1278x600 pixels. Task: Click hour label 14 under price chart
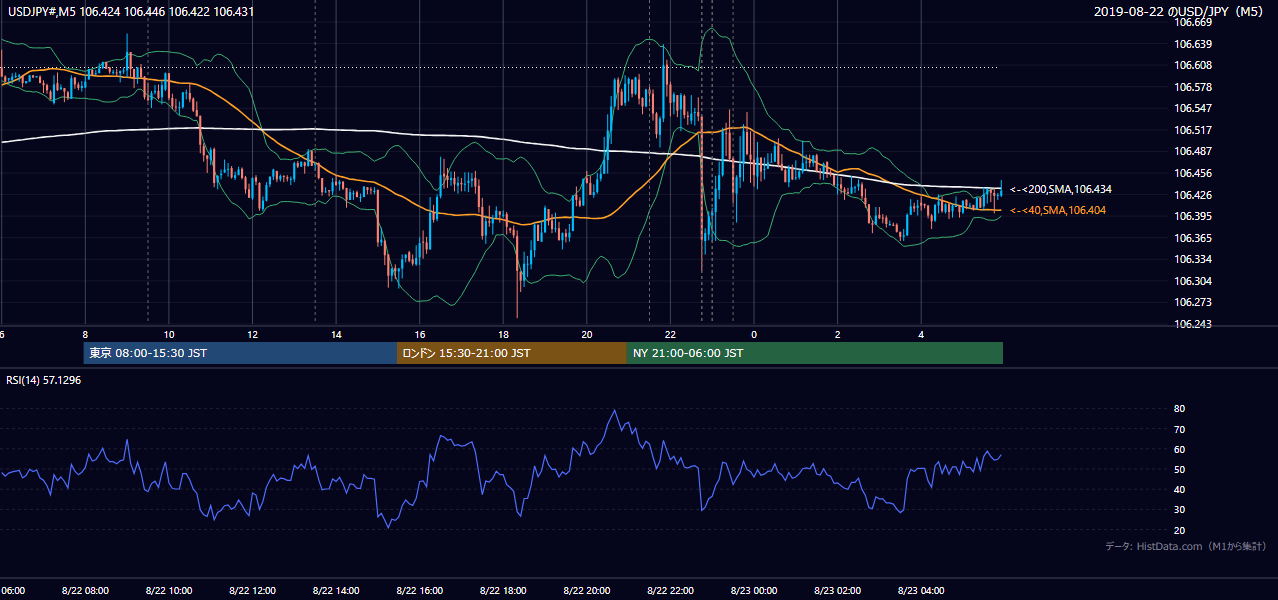coord(336,335)
